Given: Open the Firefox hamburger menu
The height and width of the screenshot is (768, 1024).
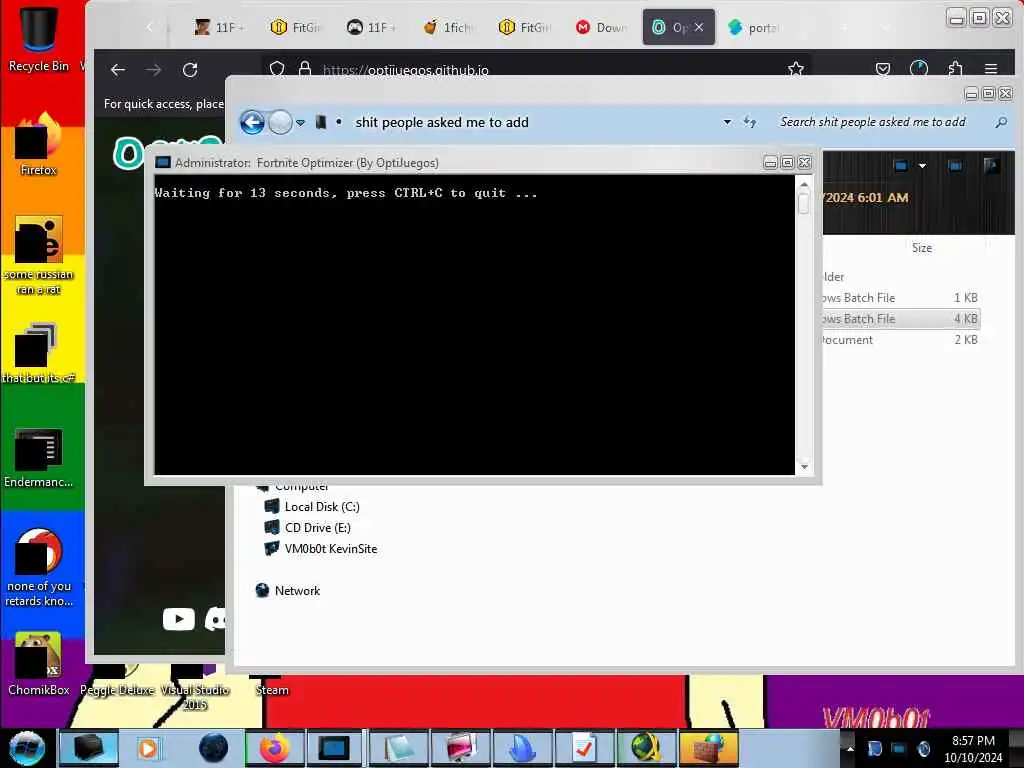Looking at the screenshot, I should (991, 69).
